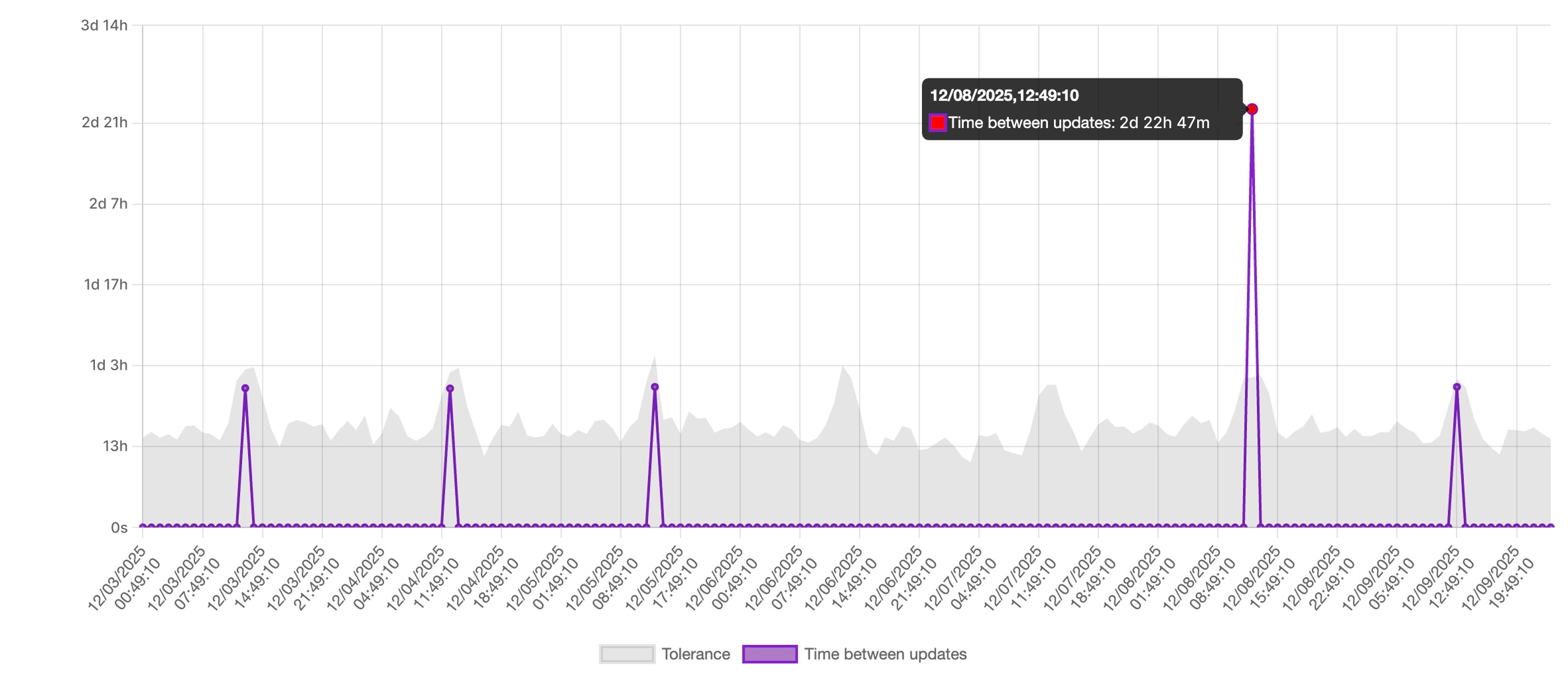The height and width of the screenshot is (686, 1568).
Task: Click the 0s y-axis label
Action: pyautogui.click(x=119, y=528)
